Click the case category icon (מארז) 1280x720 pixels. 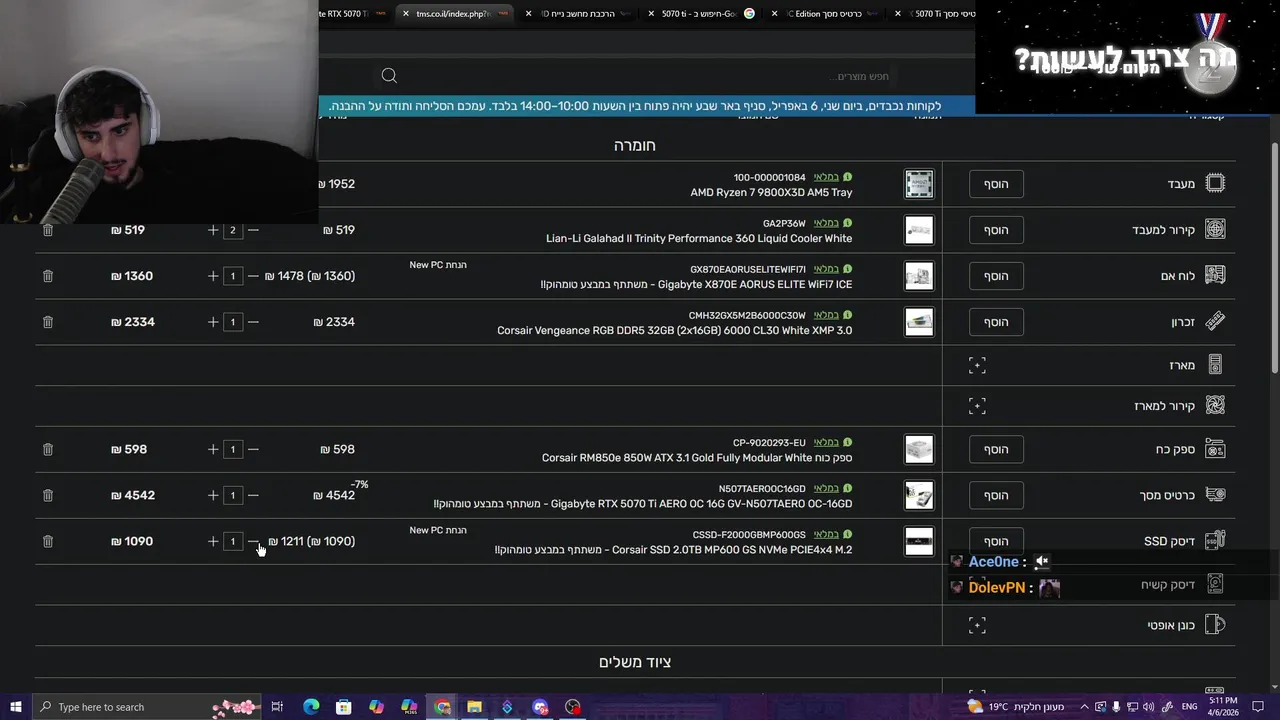tap(1215, 365)
